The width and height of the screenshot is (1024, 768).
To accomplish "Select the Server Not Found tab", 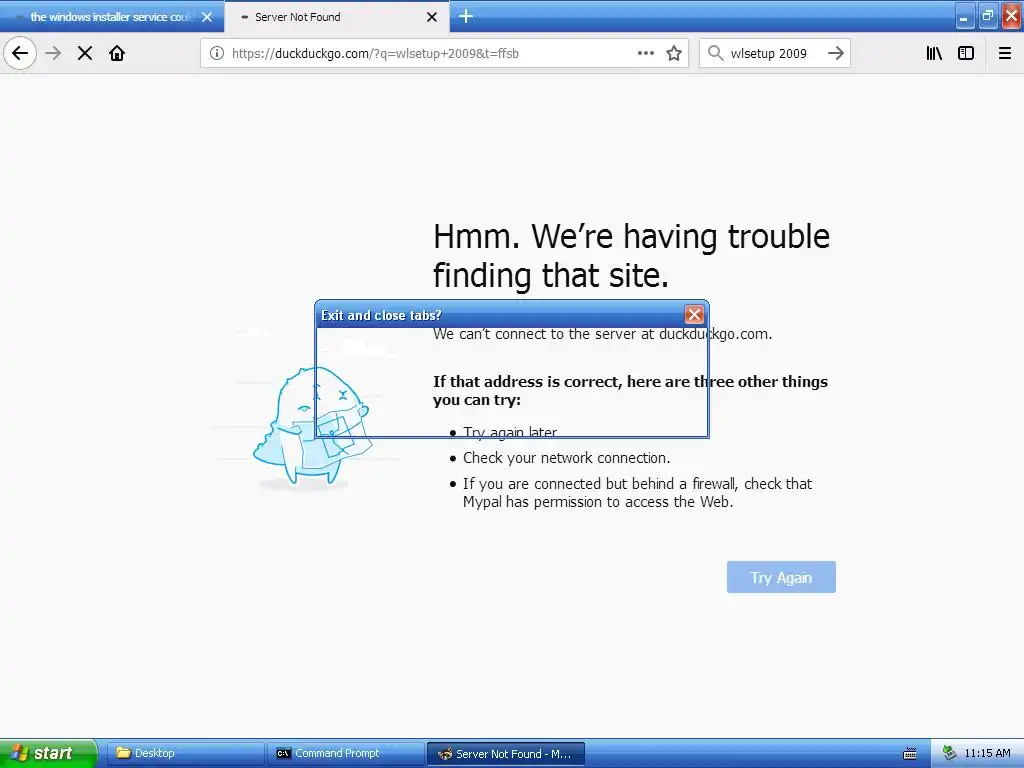I will point(336,17).
